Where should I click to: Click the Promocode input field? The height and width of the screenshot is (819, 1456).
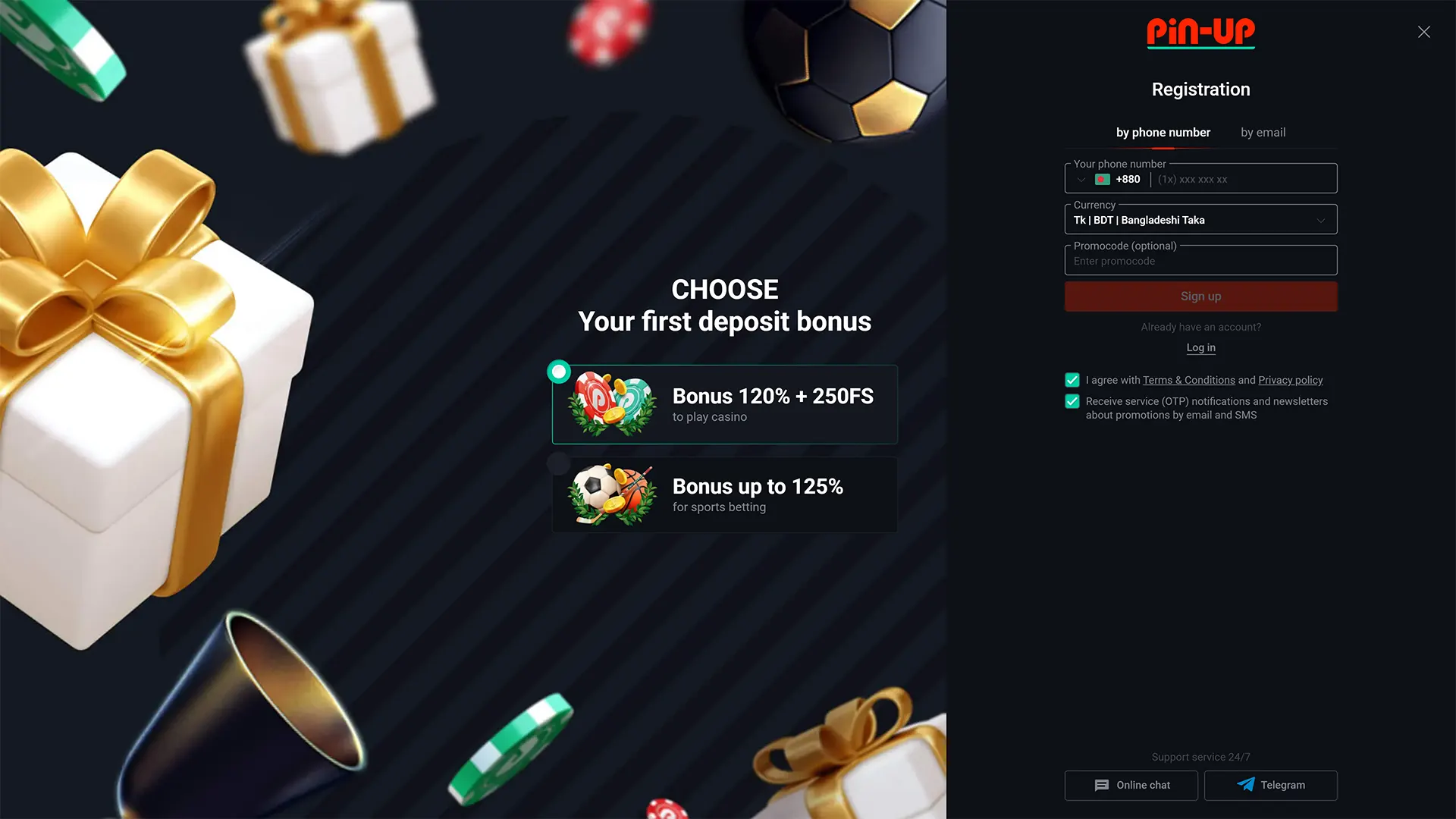1200,261
